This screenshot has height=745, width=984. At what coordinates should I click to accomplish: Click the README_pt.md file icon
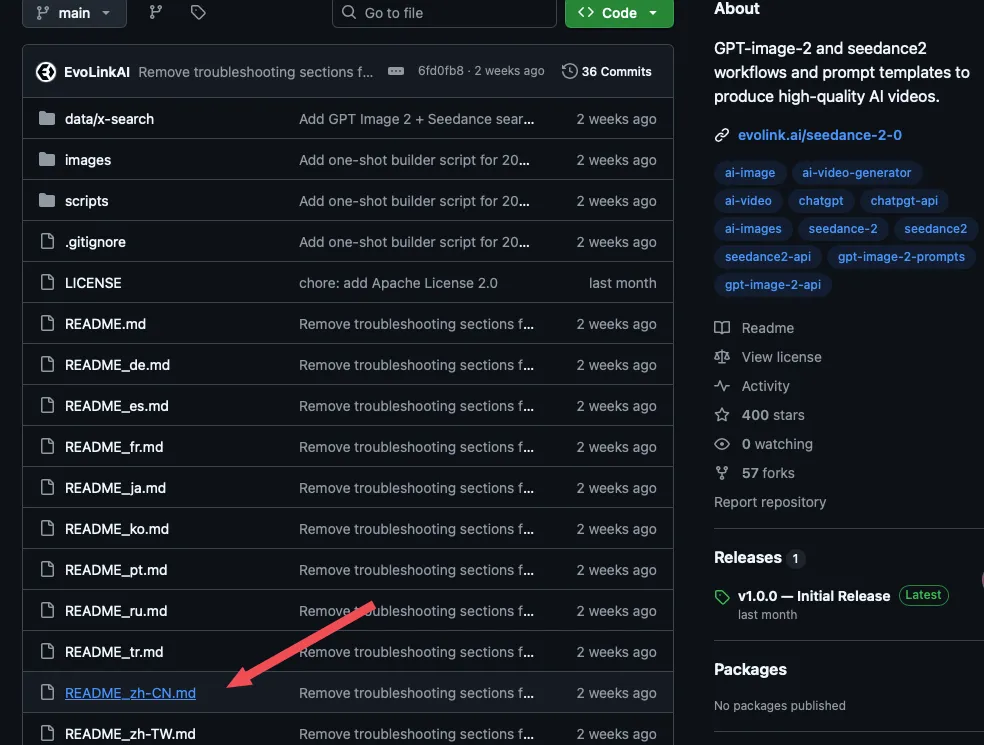click(x=47, y=569)
